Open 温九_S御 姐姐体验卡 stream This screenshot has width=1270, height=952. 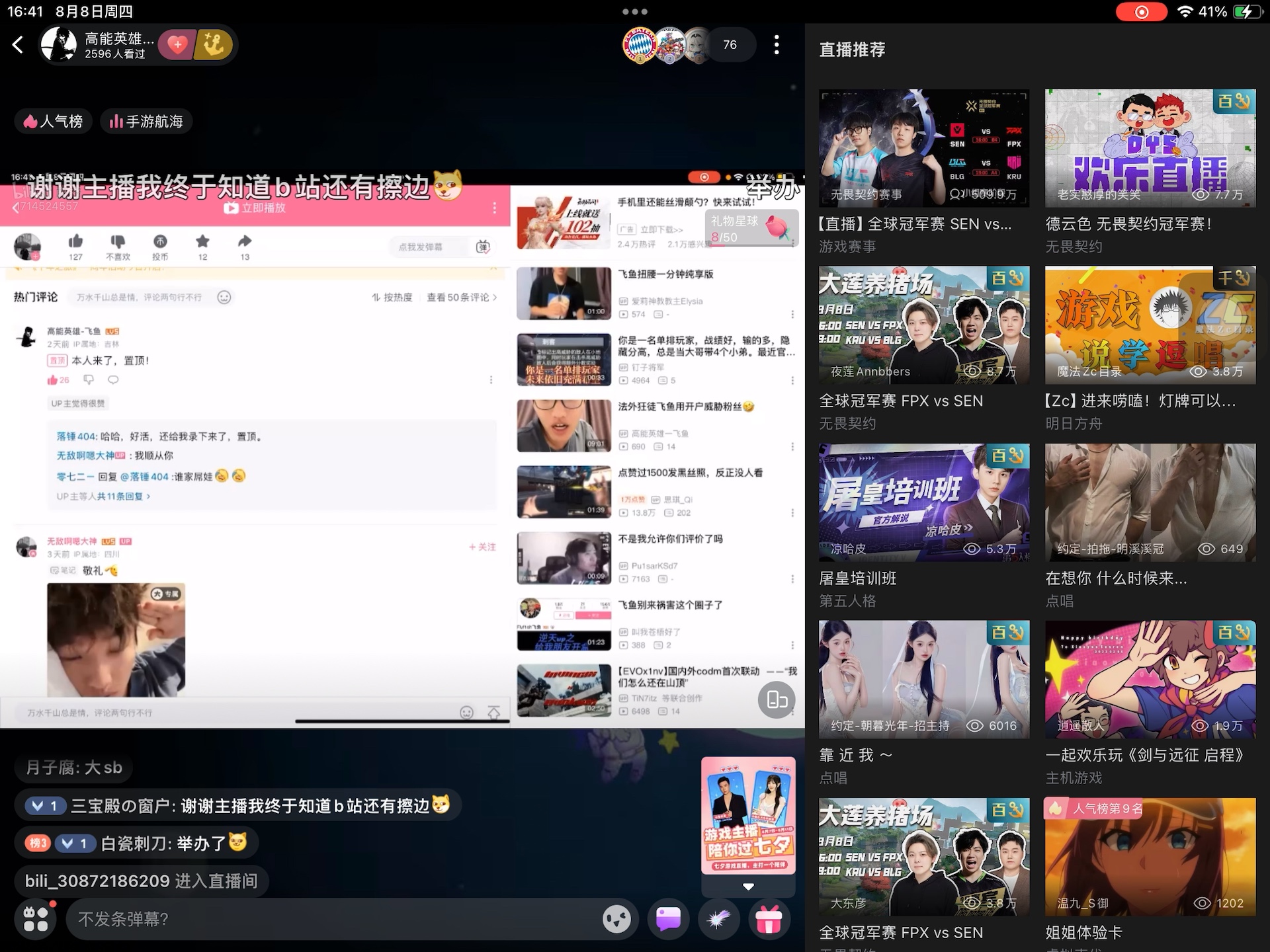[x=1150, y=857]
